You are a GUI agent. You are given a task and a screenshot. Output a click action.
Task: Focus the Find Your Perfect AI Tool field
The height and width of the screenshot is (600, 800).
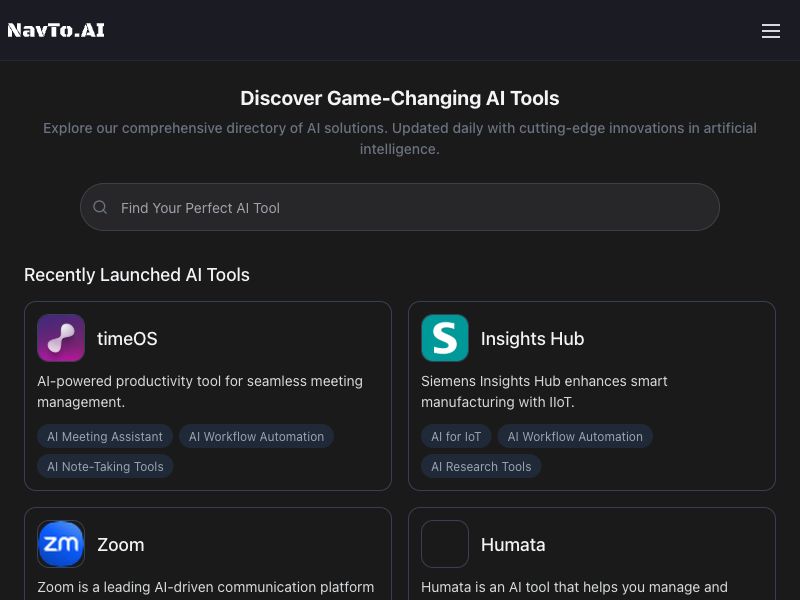[400, 207]
